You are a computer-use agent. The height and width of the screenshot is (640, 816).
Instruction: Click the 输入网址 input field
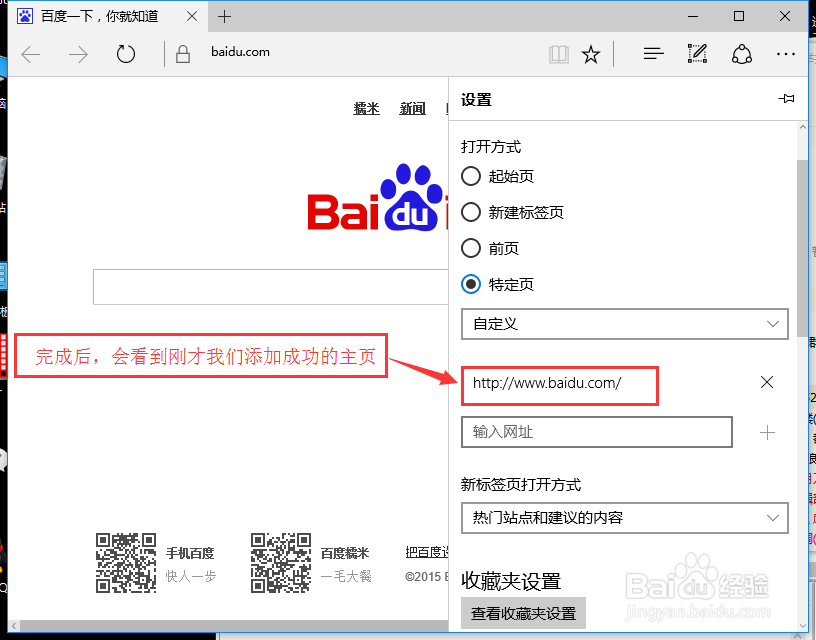pos(596,432)
